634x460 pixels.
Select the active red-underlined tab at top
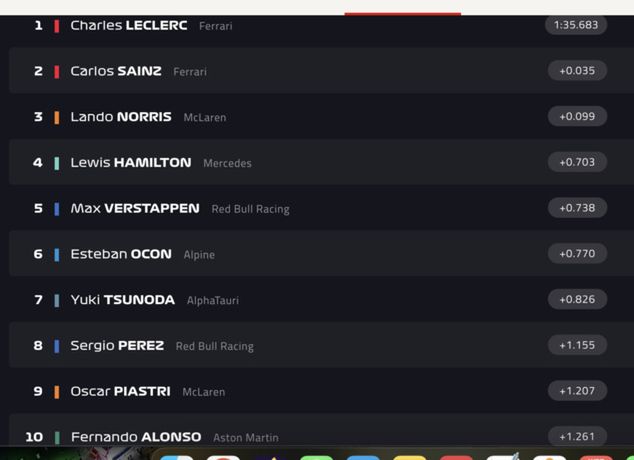click(x=403, y=8)
